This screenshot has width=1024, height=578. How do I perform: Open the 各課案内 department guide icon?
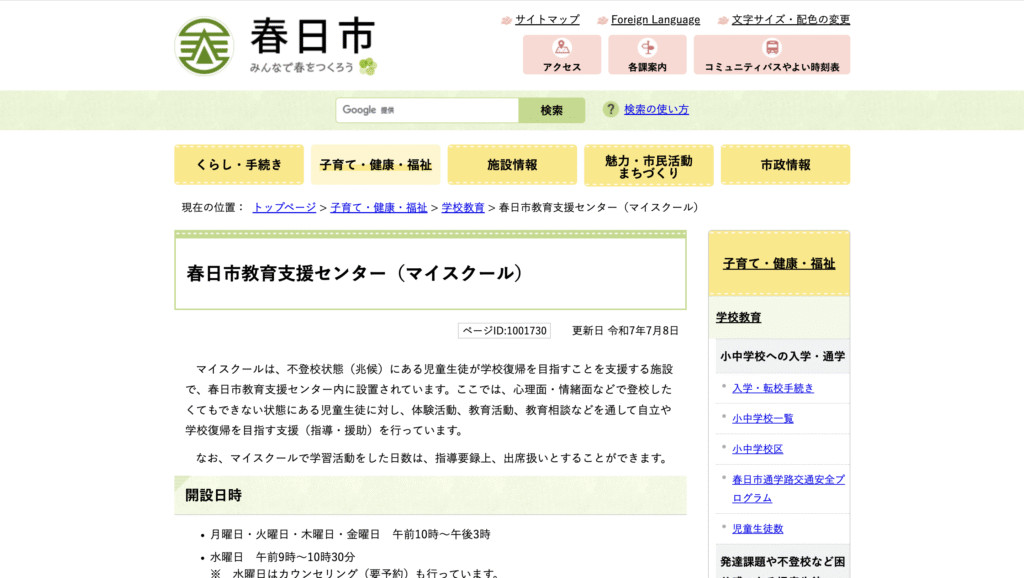pos(647,55)
